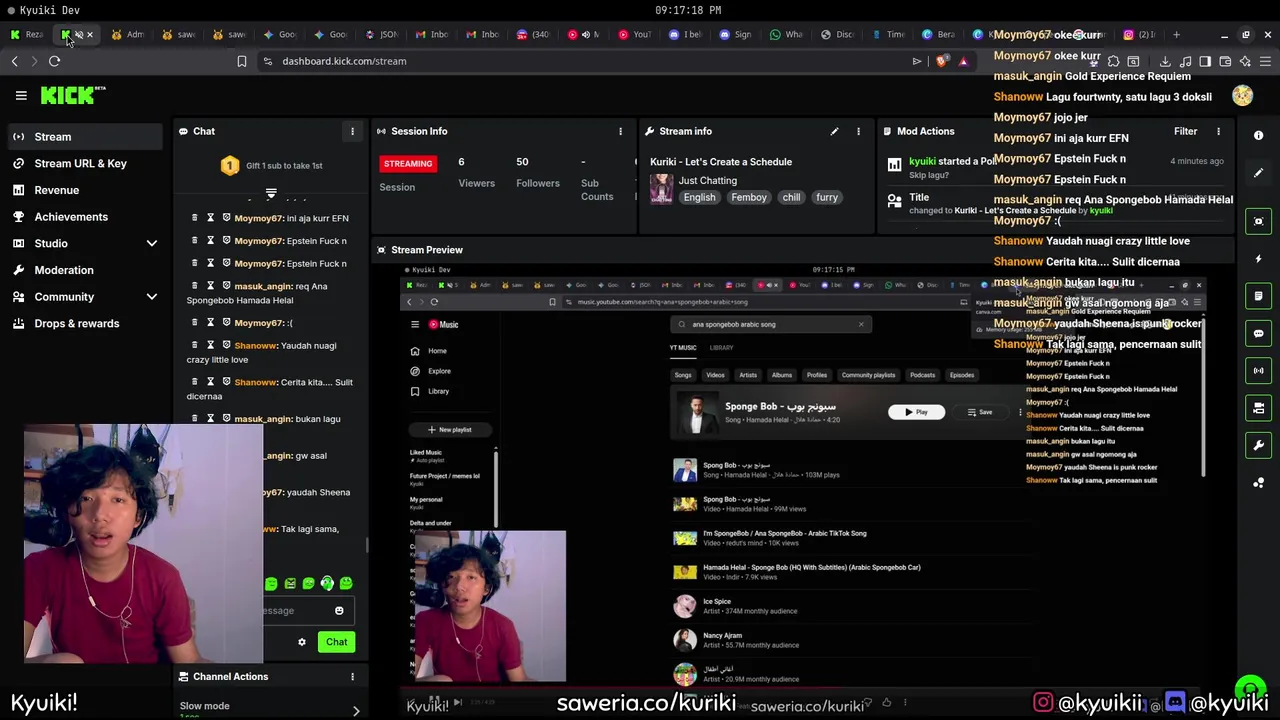Switch to the Instagram tab

[x=1137, y=35]
